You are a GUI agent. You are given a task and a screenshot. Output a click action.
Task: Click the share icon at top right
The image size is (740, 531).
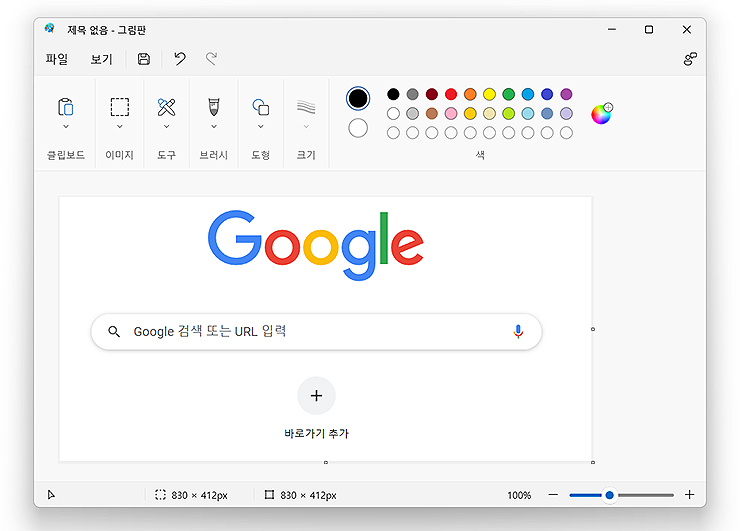tap(690, 59)
